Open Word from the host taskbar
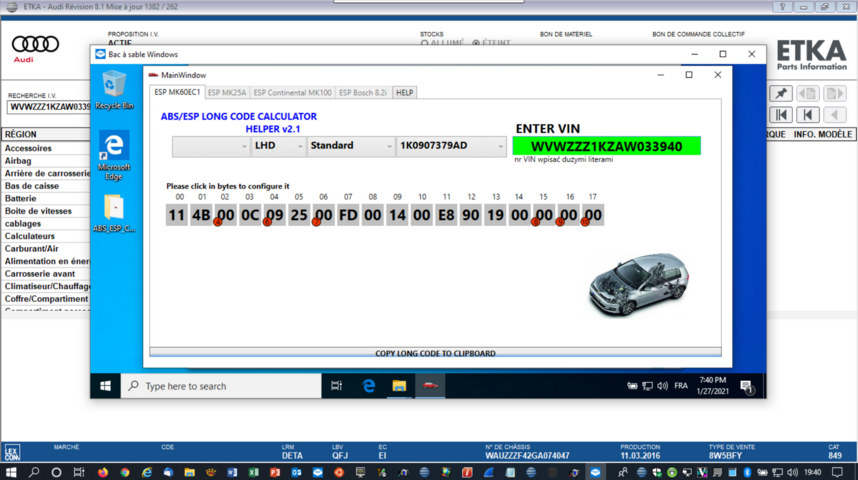858x480 pixels. (232, 472)
